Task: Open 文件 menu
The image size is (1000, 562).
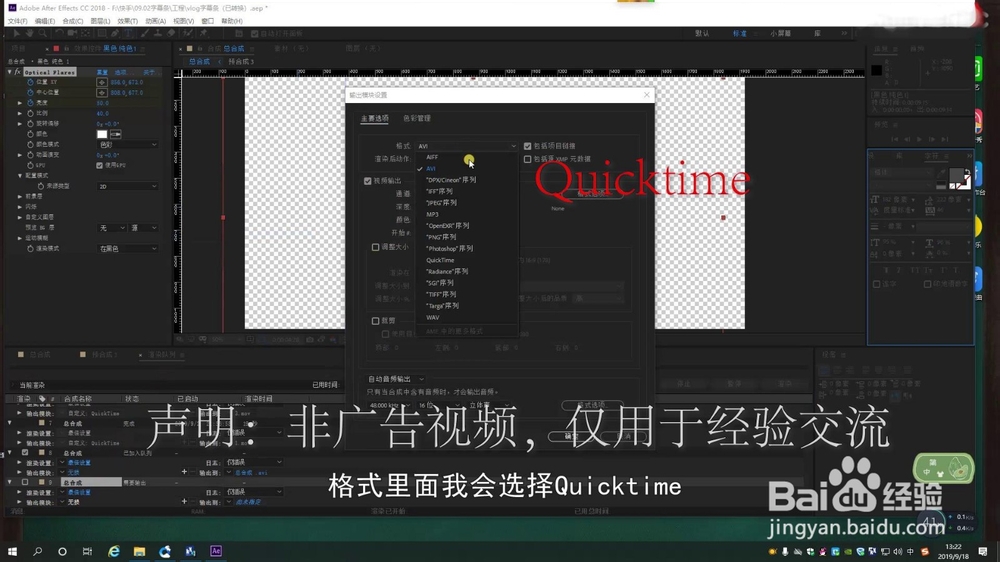Action: pos(17,21)
